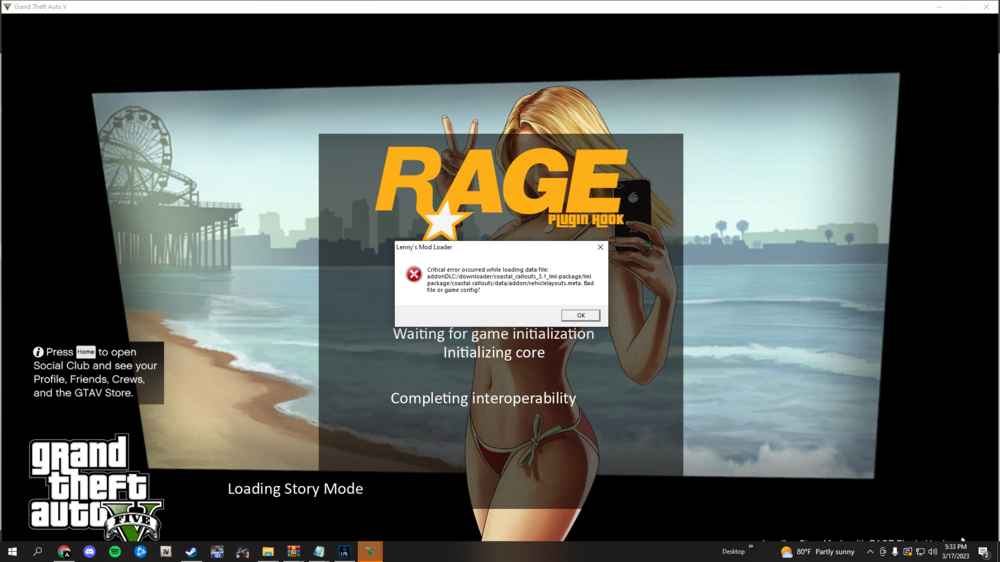Click the Meet Now tray icon
The image size is (1000, 562).
click(x=883, y=552)
